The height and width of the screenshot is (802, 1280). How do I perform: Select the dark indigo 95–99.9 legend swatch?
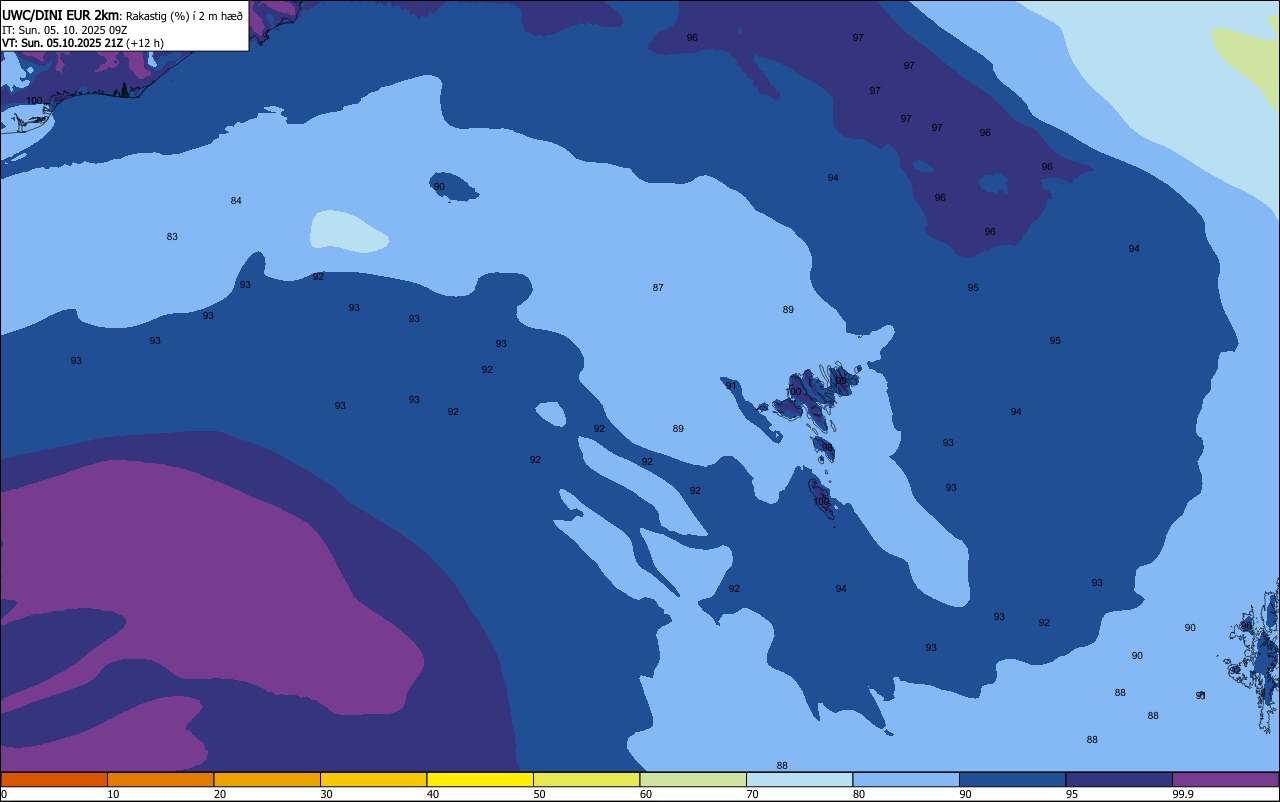click(1119, 779)
